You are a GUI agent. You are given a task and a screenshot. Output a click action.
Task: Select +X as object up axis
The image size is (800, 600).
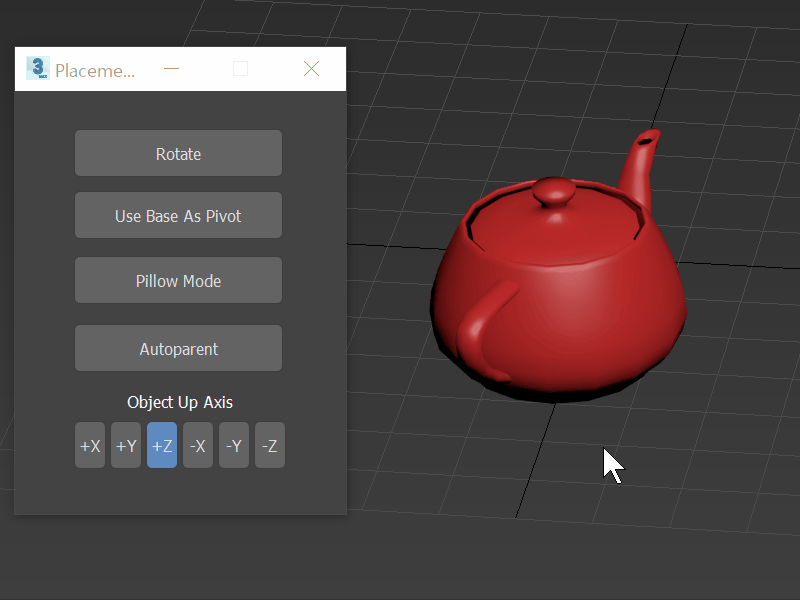[90, 445]
